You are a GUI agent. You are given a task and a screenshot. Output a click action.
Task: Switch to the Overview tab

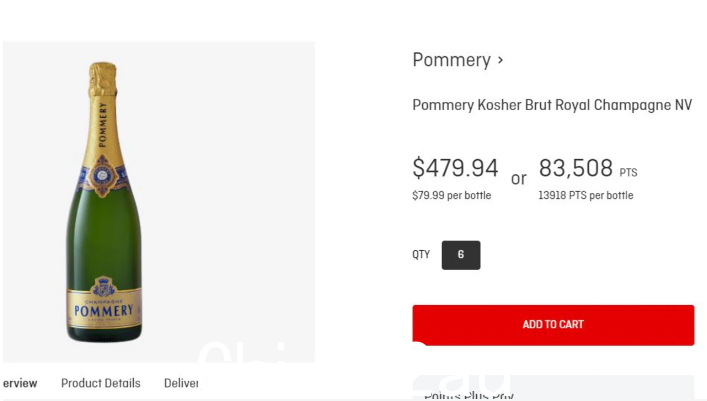tap(19, 383)
